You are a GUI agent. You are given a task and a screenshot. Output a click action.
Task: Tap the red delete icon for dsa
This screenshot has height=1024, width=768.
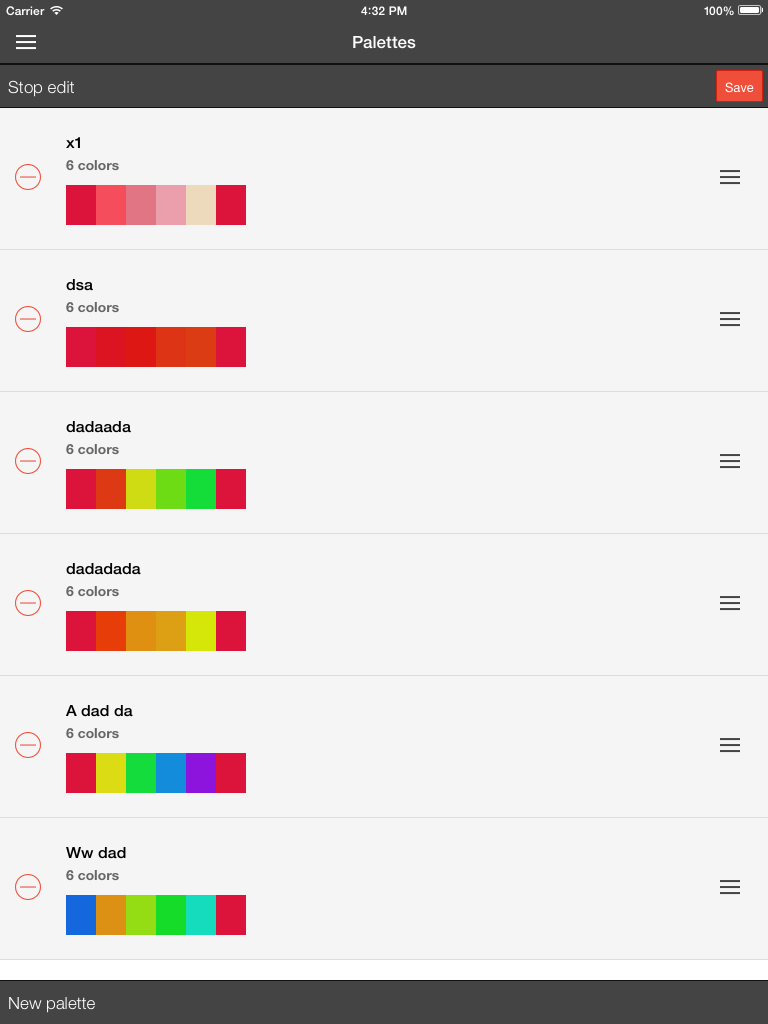(x=28, y=319)
